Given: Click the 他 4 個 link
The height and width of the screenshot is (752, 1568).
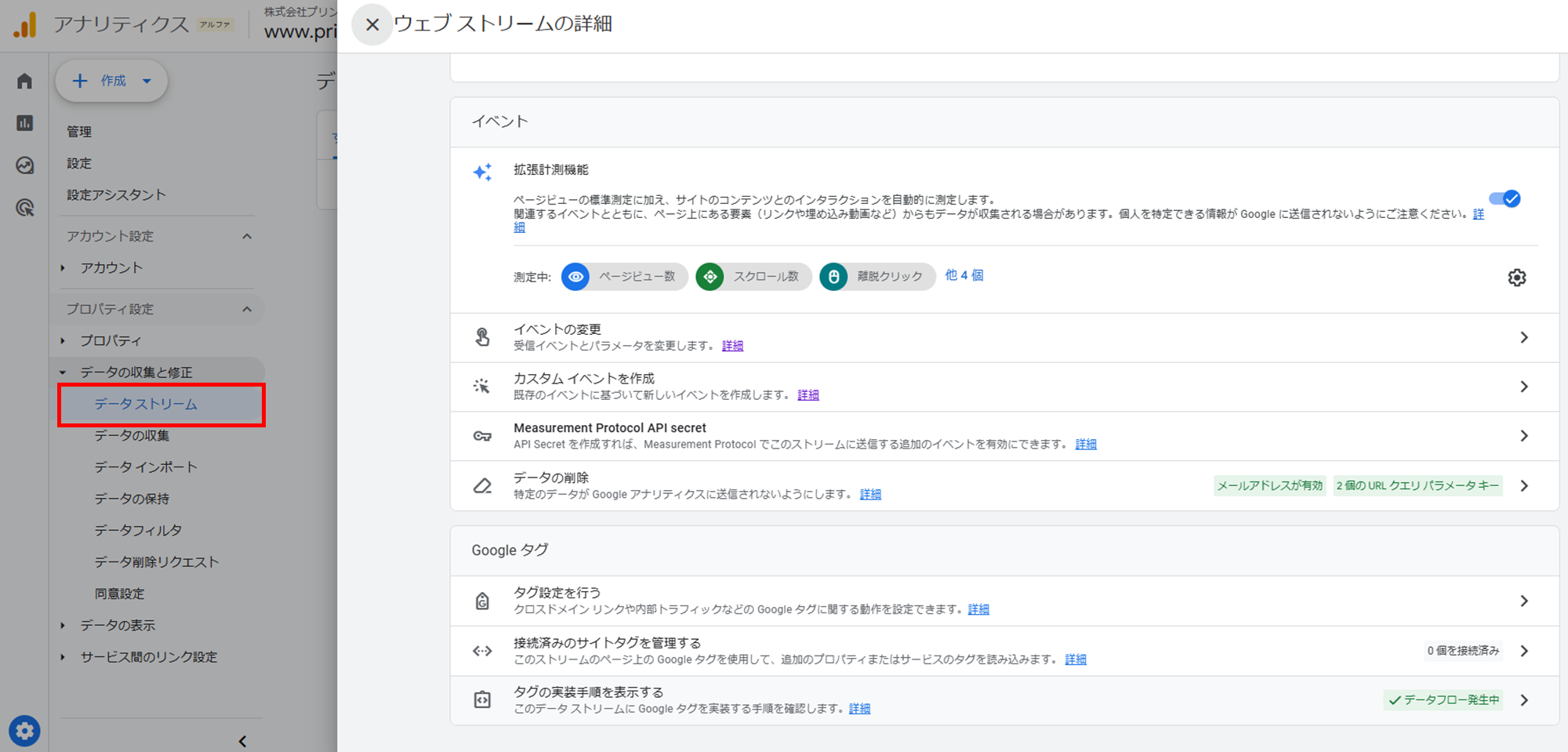Looking at the screenshot, I should pos(964,275).
